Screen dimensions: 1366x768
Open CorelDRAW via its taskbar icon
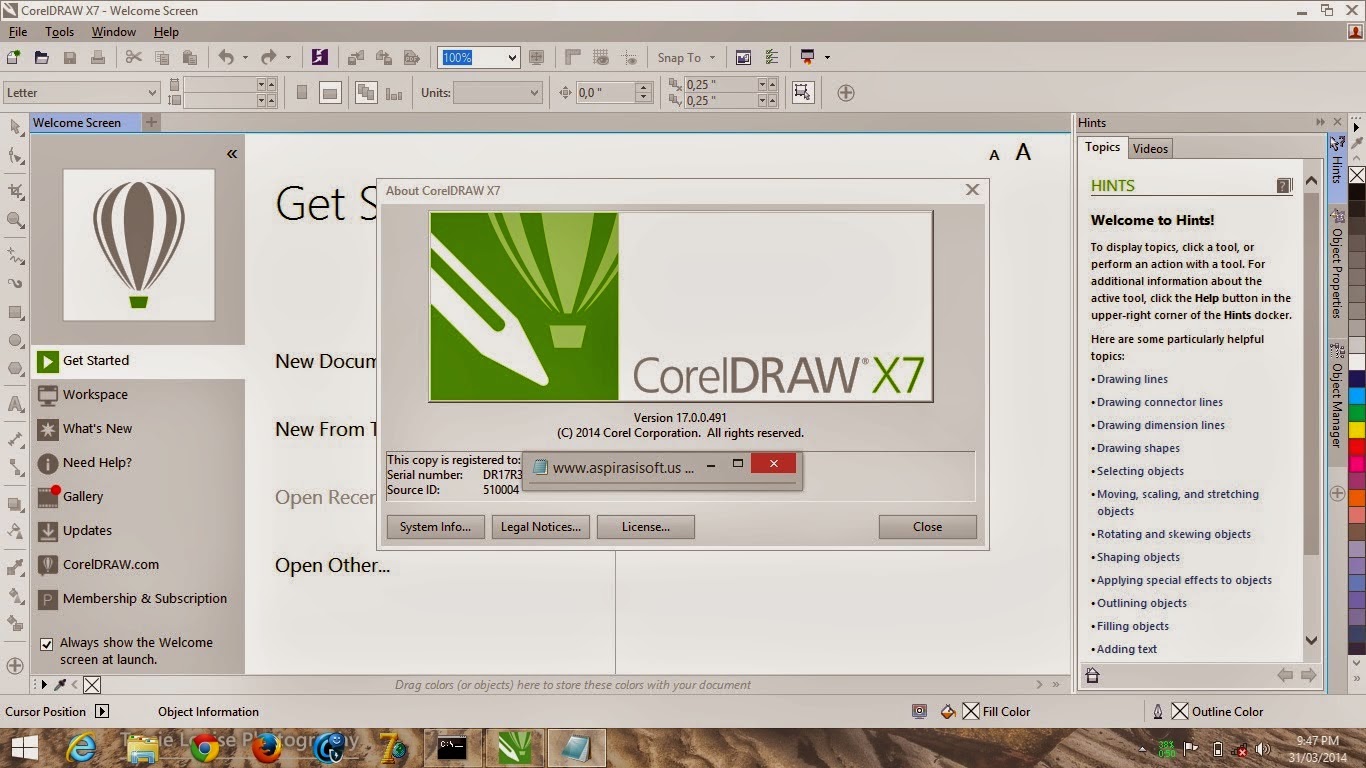tap(514, 747)
